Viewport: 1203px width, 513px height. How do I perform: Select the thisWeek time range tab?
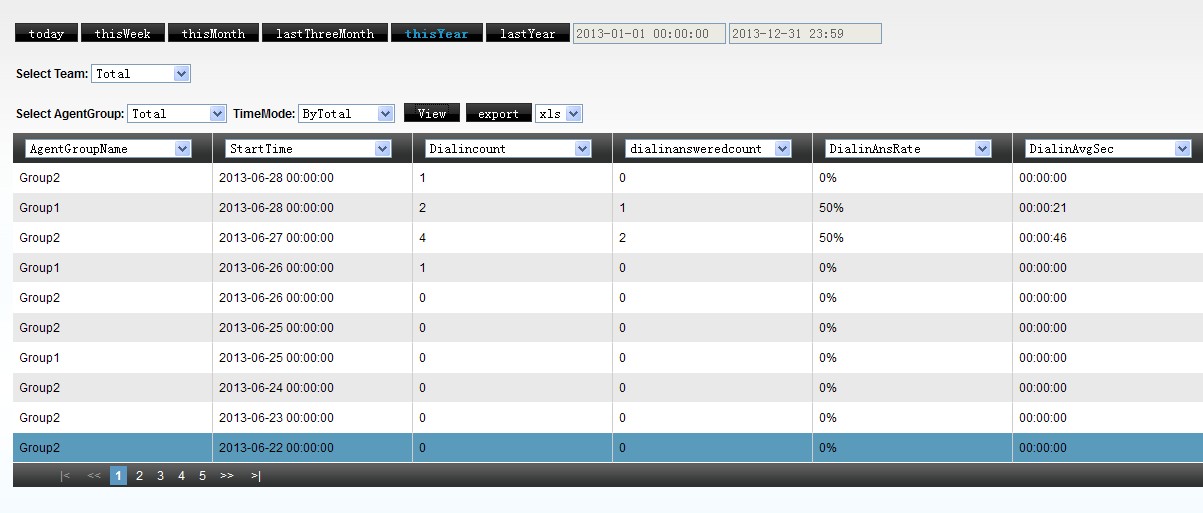[123, 33]
